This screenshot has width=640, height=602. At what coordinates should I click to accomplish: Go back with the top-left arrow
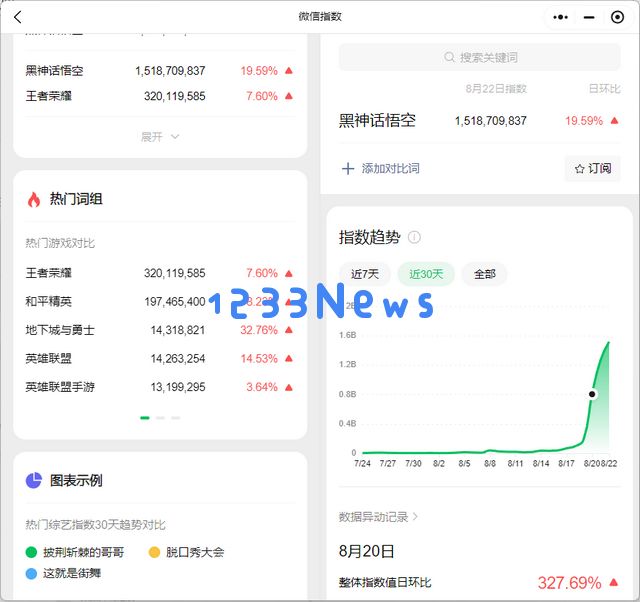point(17,17)
